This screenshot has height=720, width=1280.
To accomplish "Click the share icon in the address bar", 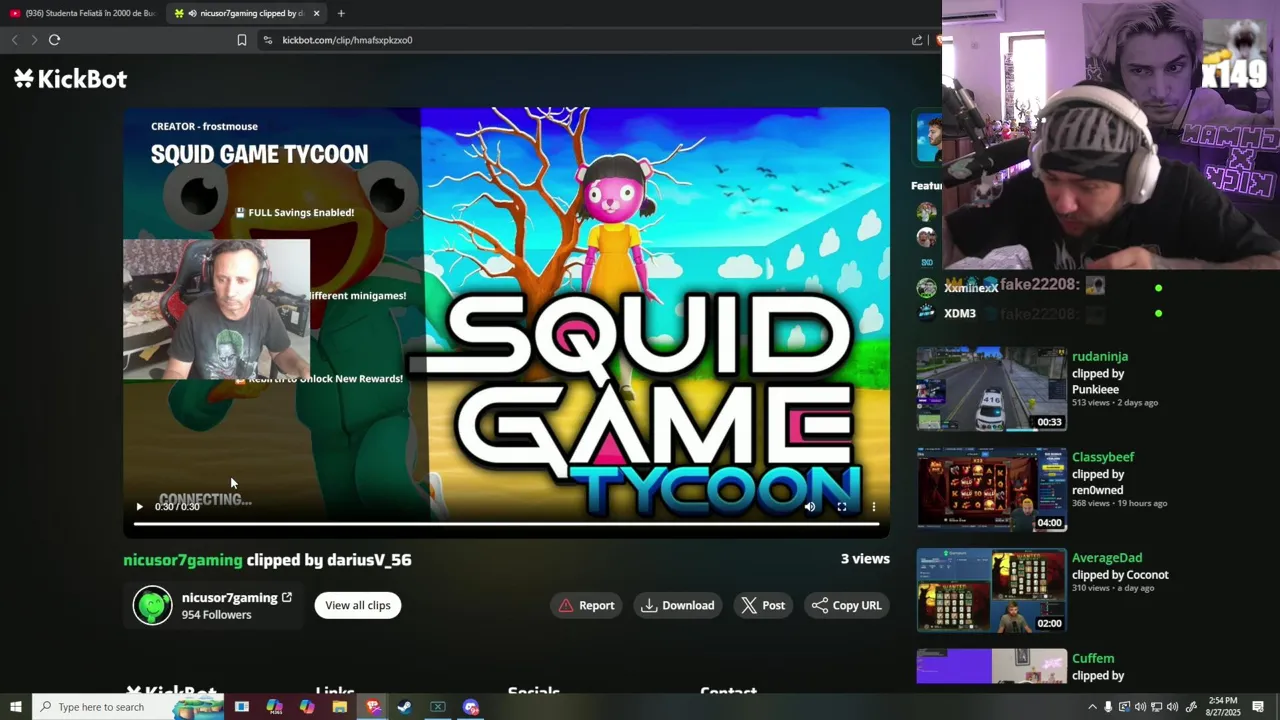I will 917,40.
